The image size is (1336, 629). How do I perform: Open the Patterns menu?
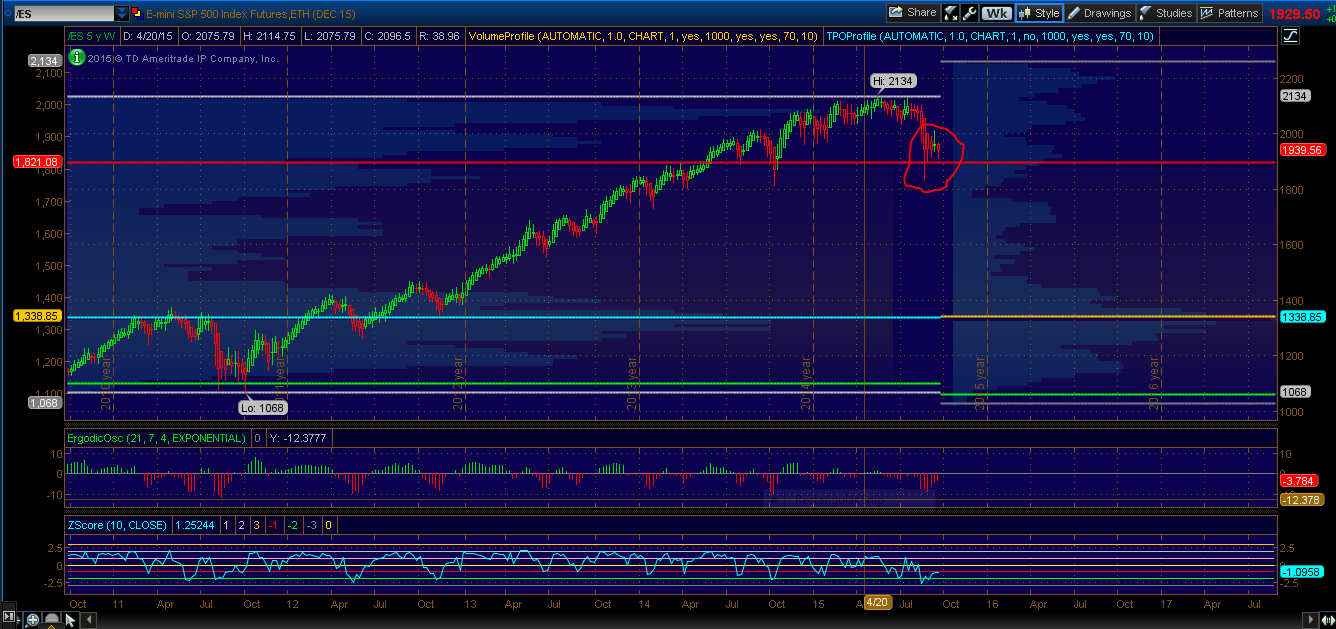[x=1229, y=13]
